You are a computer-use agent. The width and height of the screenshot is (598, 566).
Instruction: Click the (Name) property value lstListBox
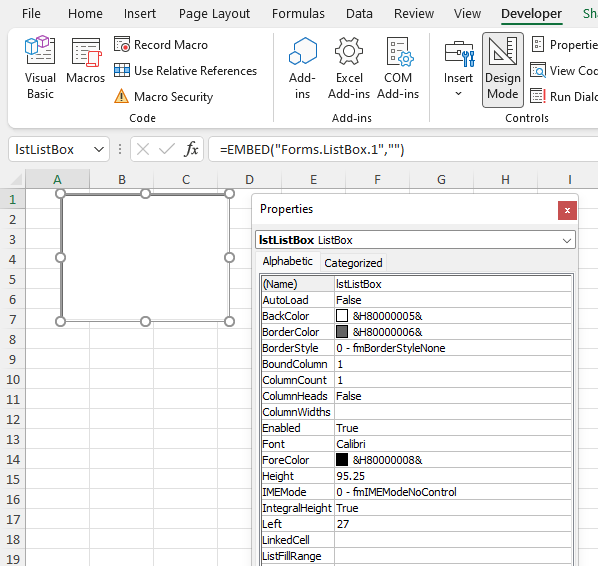(453, 284)
